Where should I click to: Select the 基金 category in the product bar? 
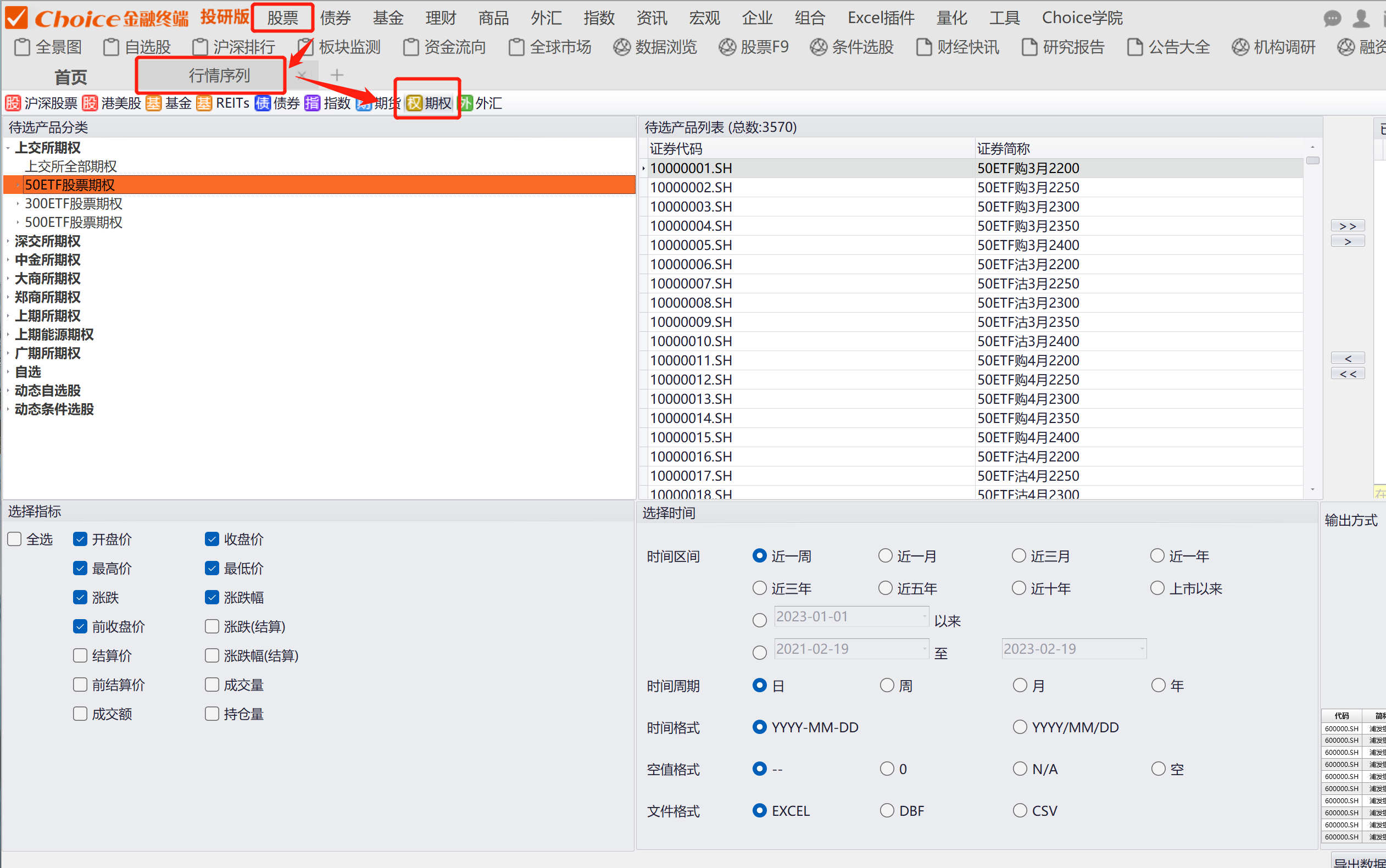tap(168, 103)
